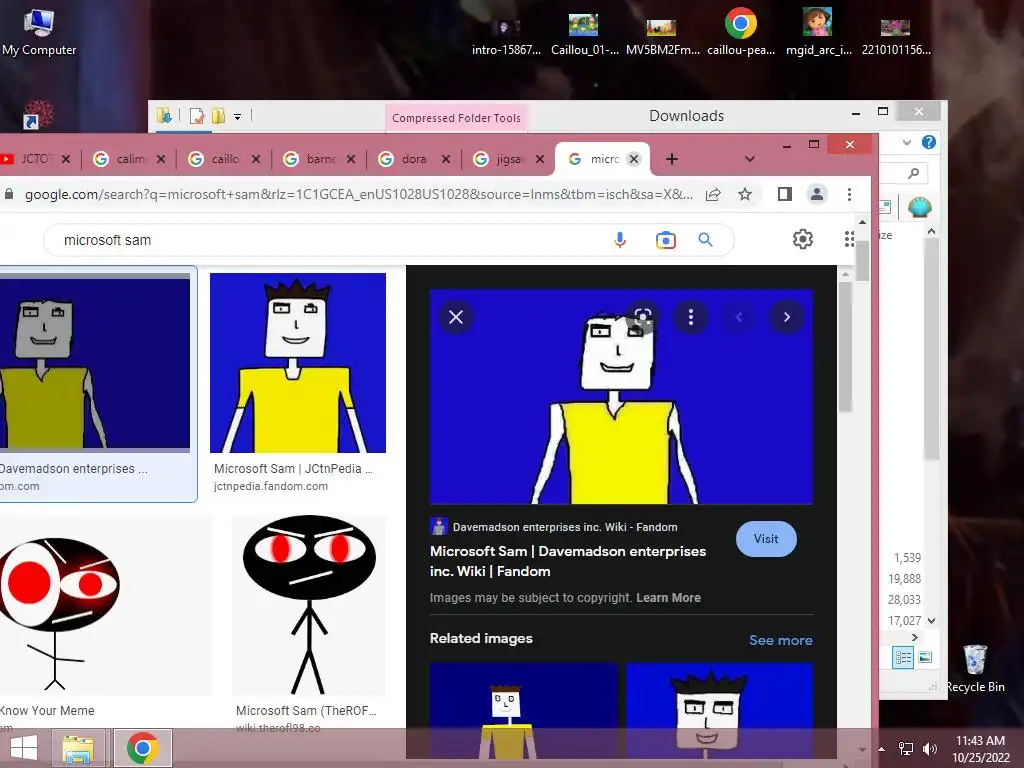Go to next preview image
The width and height of the screenshot is (1024, 768).
pyautogui.click(x=787, y=317)
